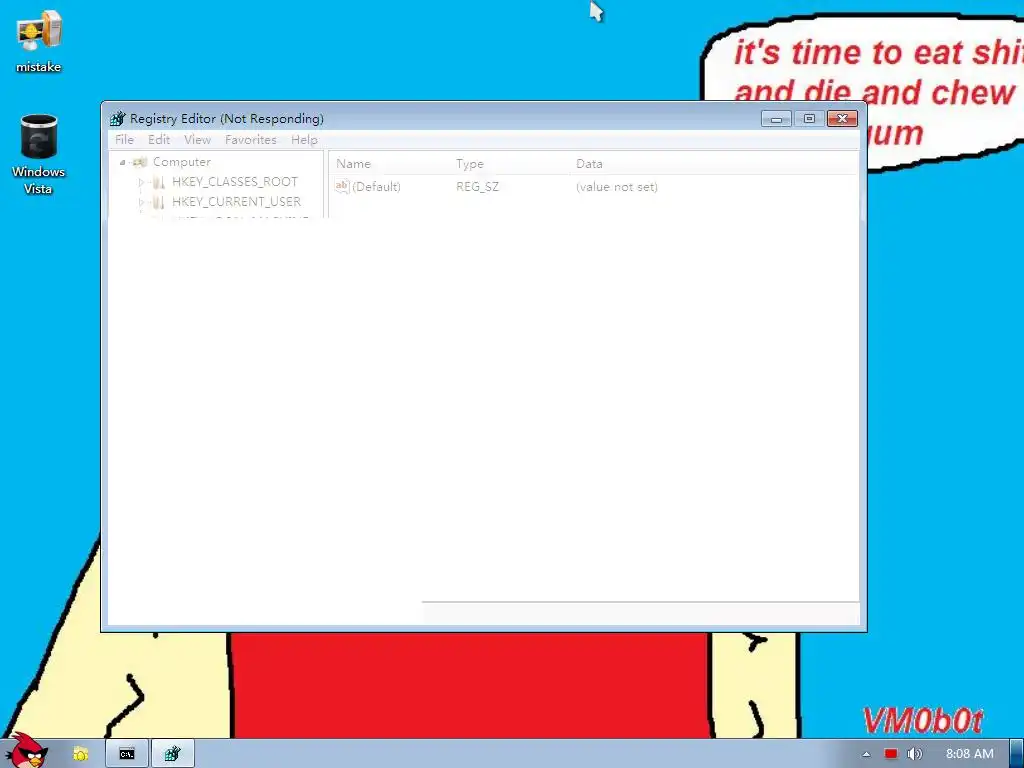Show hidden tray icons arrow
The image size is (1024, 768).
[866, 754]
